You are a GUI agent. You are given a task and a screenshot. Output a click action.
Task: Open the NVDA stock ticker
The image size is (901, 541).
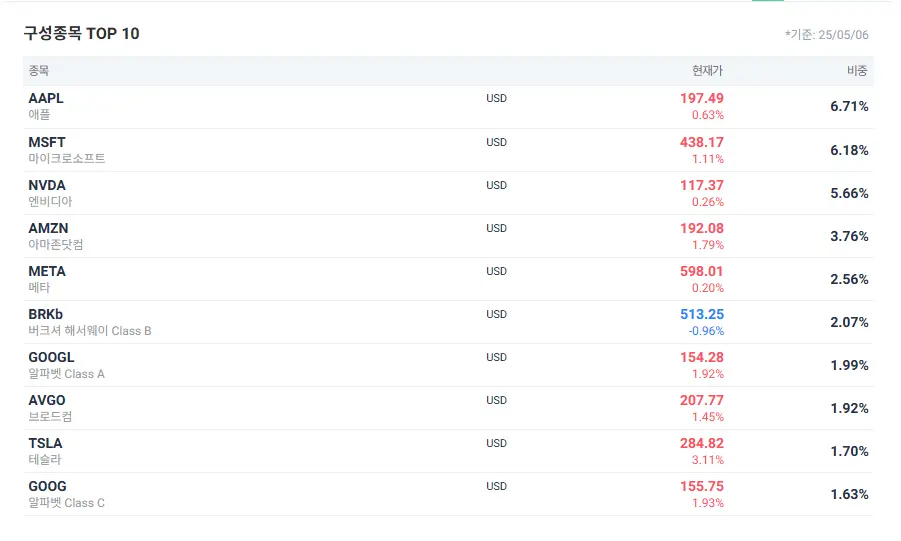tap(47, 185)
